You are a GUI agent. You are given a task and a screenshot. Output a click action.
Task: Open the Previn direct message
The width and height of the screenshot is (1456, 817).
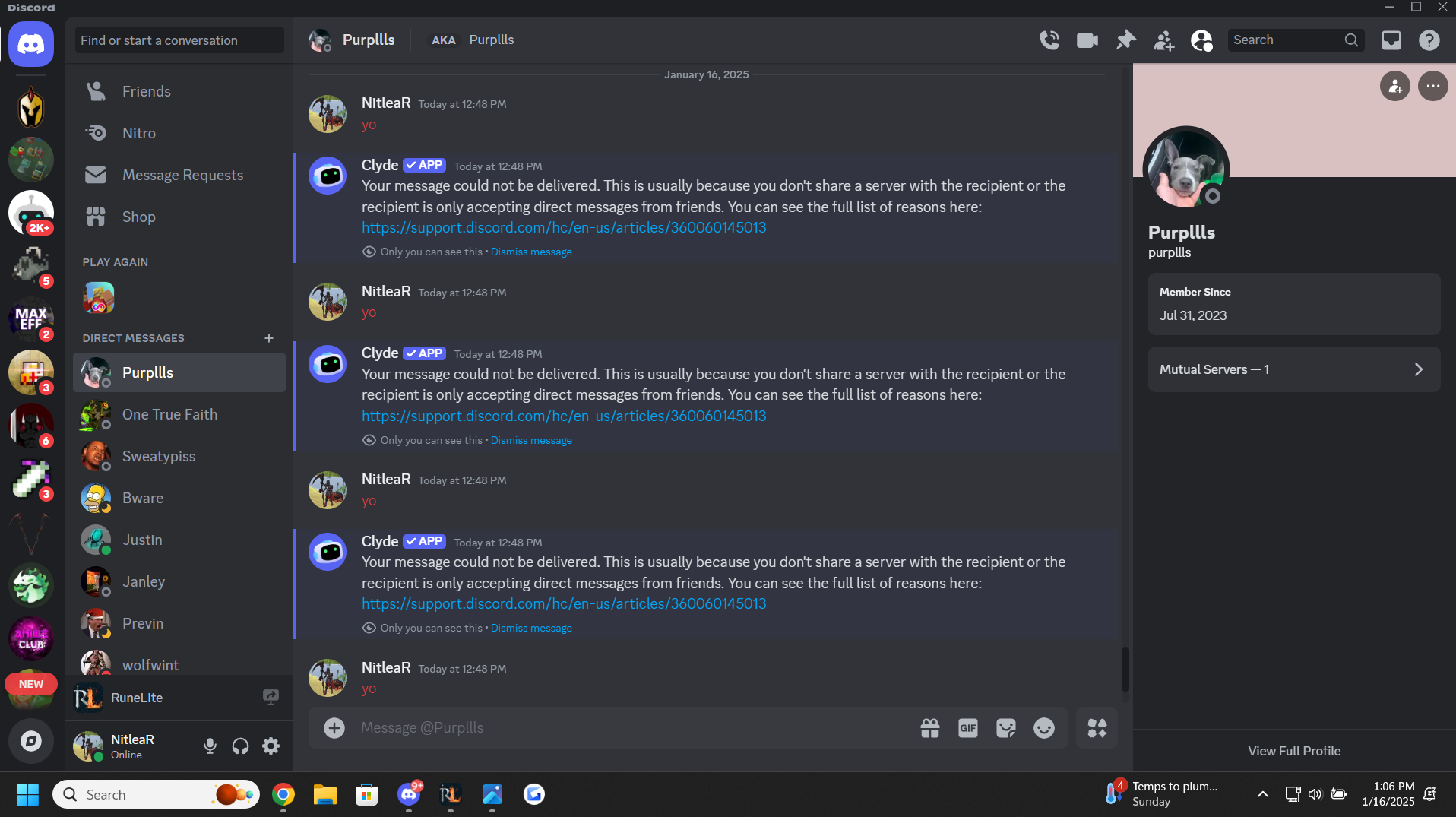[179, 623]
